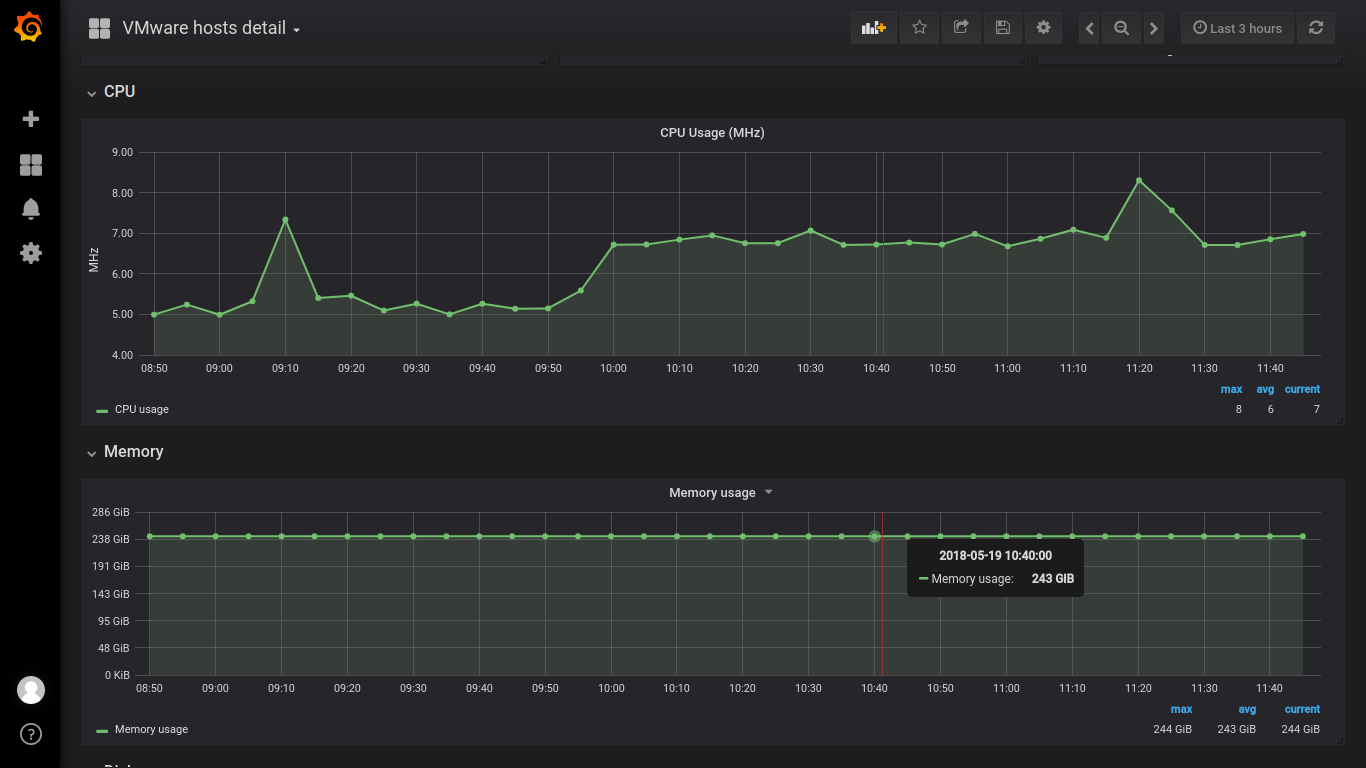The image size is (1366, 768).
Task: Open the Alerting bell icon
Action: pos(31,208)
